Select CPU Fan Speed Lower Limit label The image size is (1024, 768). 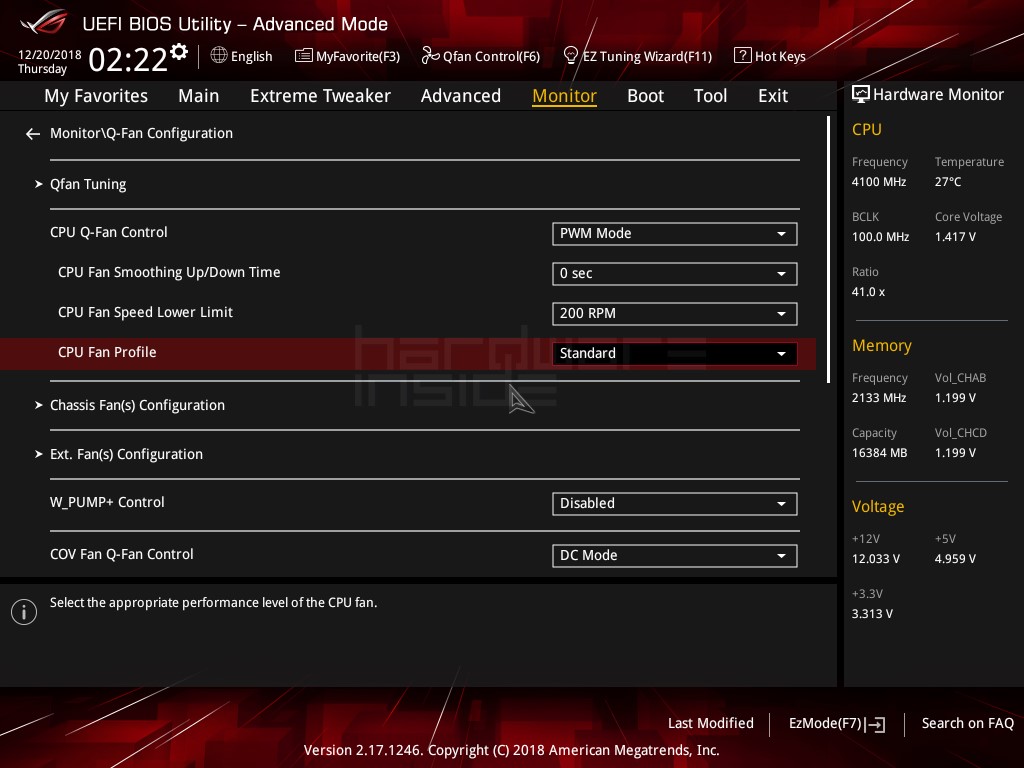coord(145,312)
